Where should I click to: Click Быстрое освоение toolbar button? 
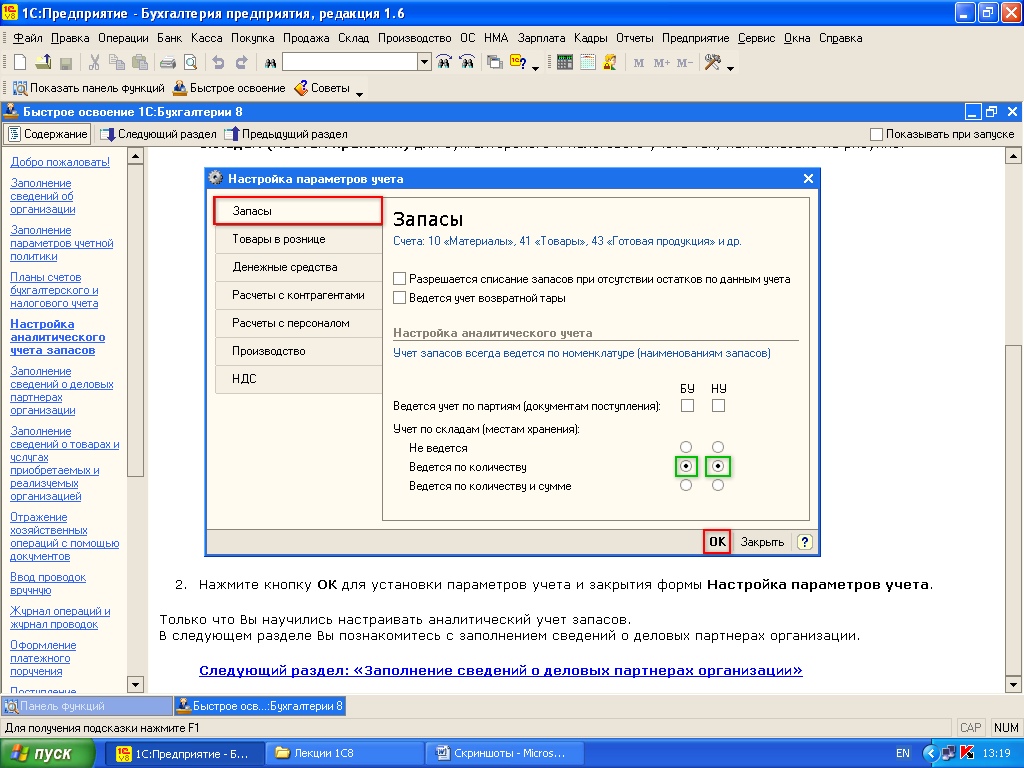click(229, 88)
